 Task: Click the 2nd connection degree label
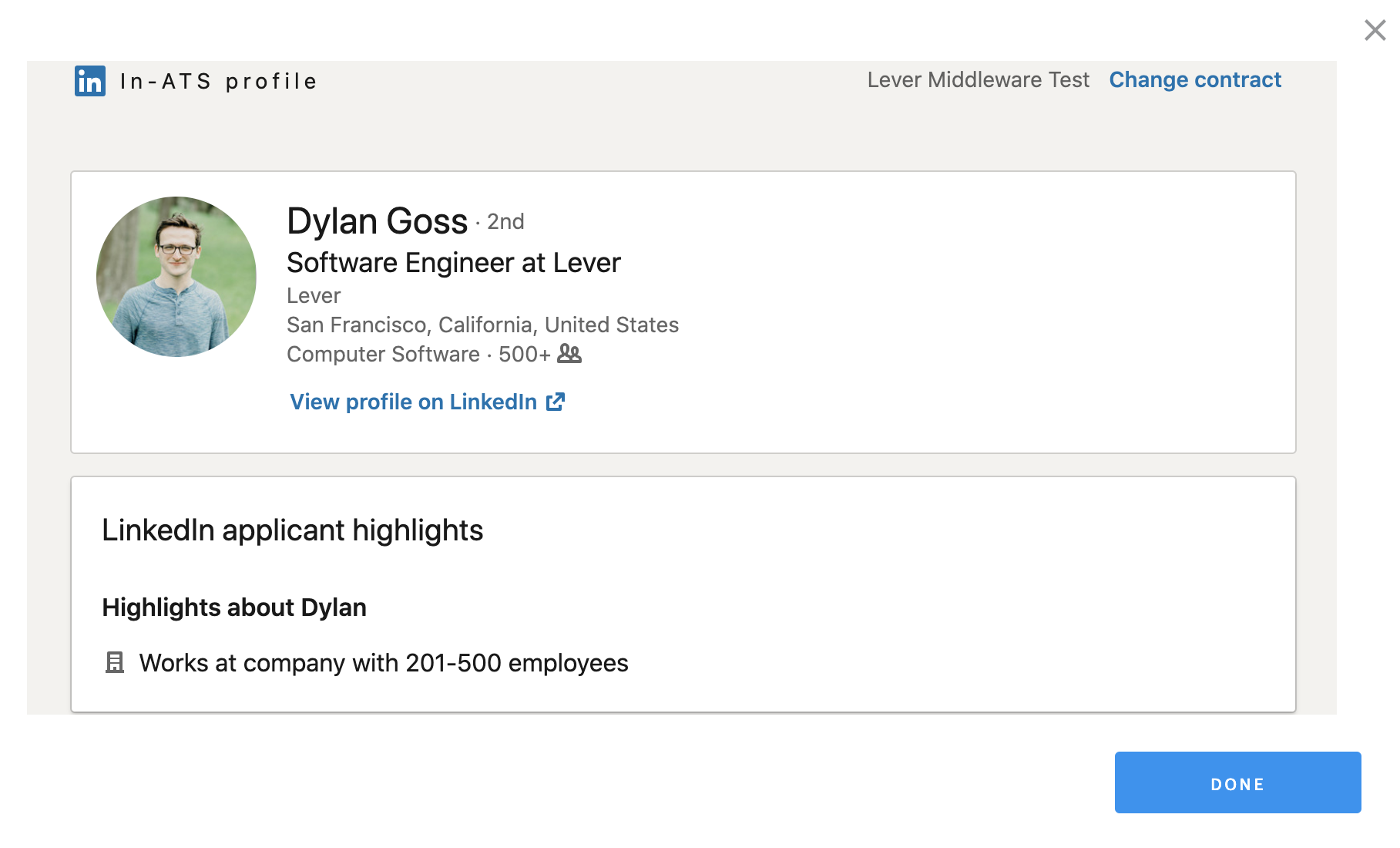tap(505, 222)
